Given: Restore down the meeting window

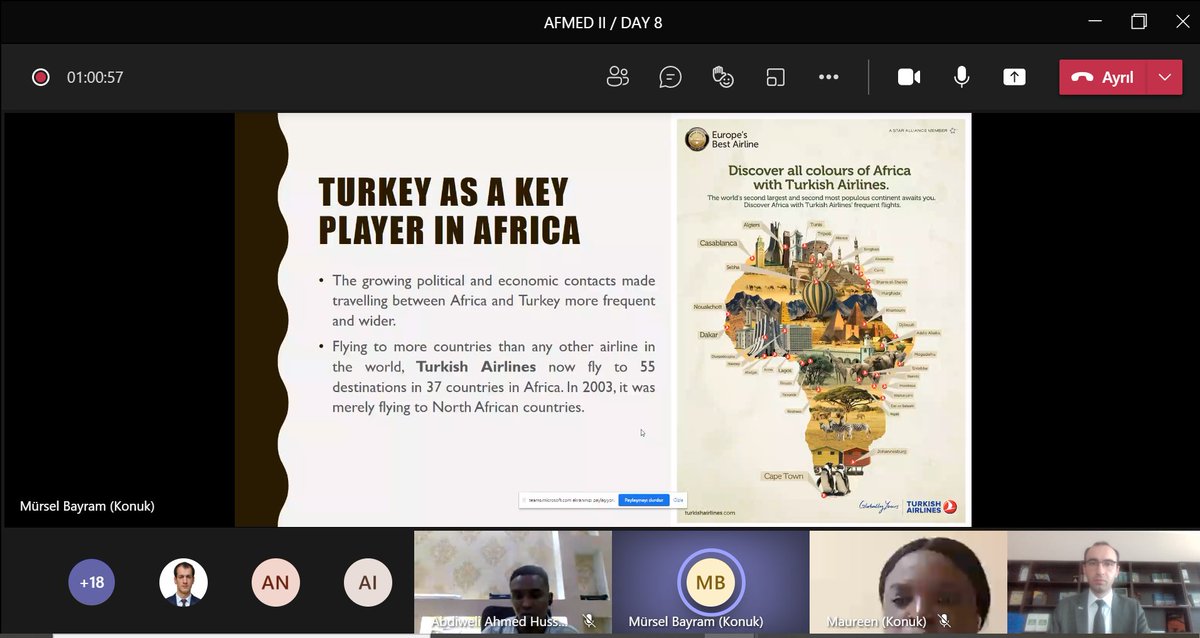Looking at the screenshot, I should 1139,21.
